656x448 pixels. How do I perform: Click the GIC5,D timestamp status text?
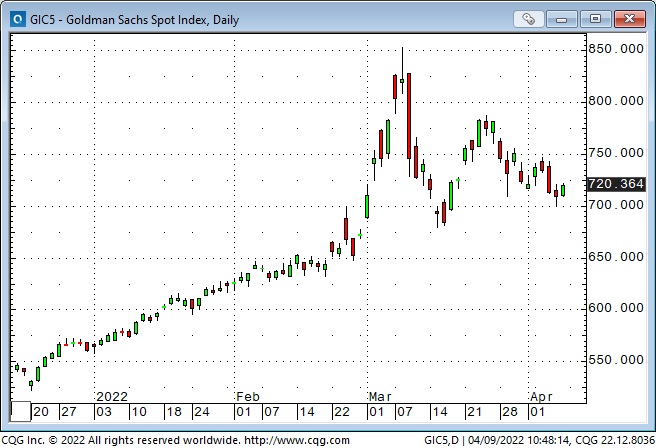539,440
